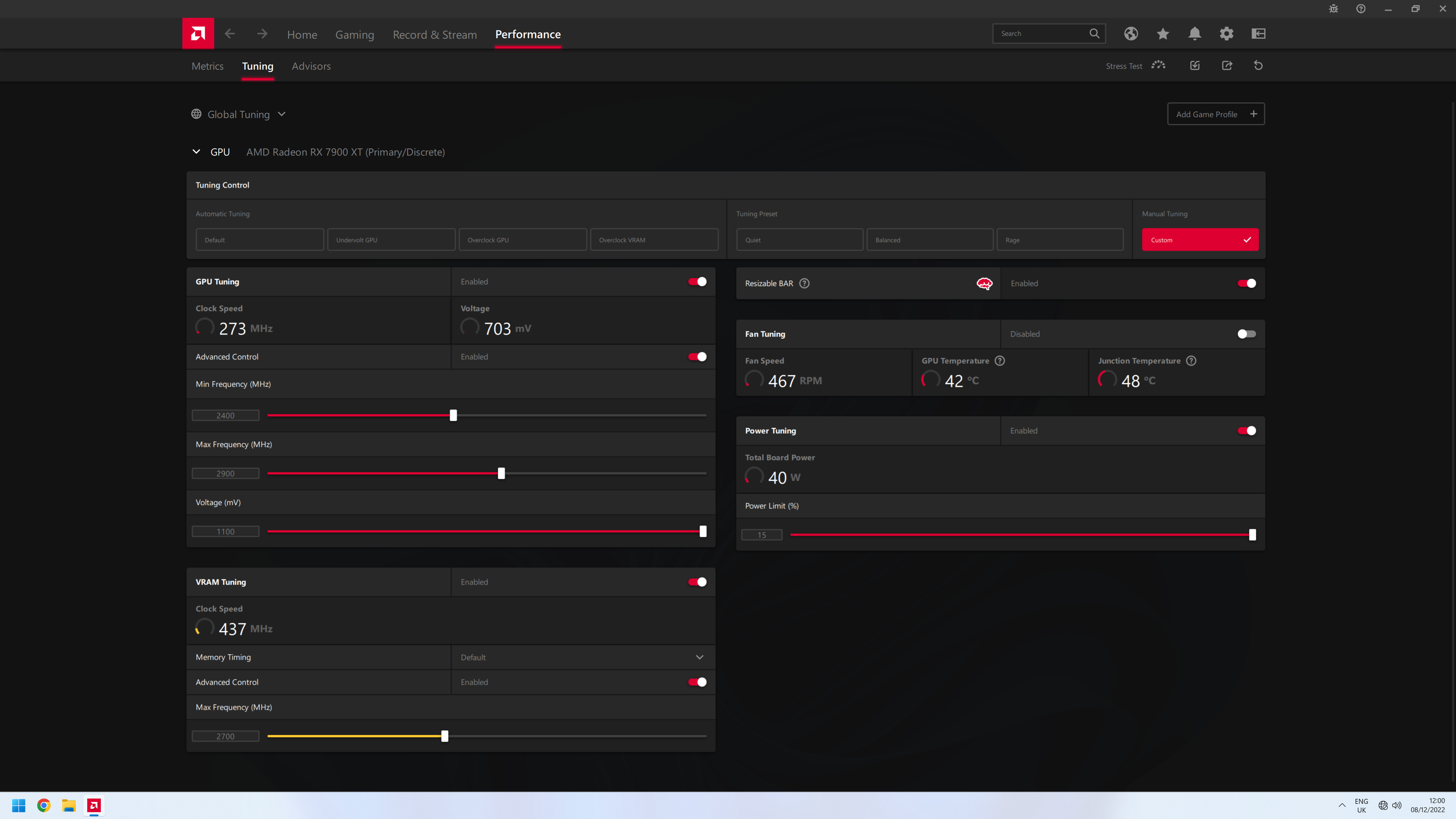Click the AMD logo home icon
The image size is (1456, 819).
[198, 33]
